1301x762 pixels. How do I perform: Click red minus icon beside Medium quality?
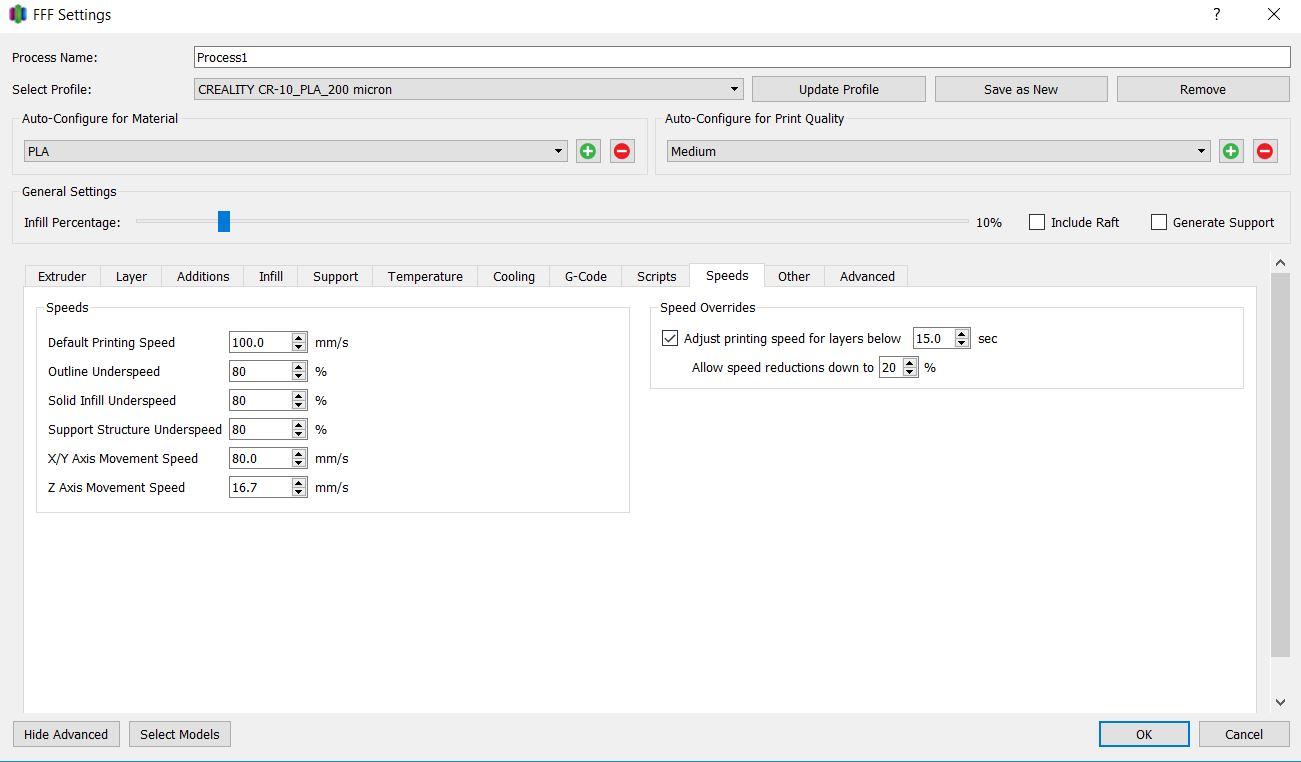pyautogui.click(x=1265, y=151)
